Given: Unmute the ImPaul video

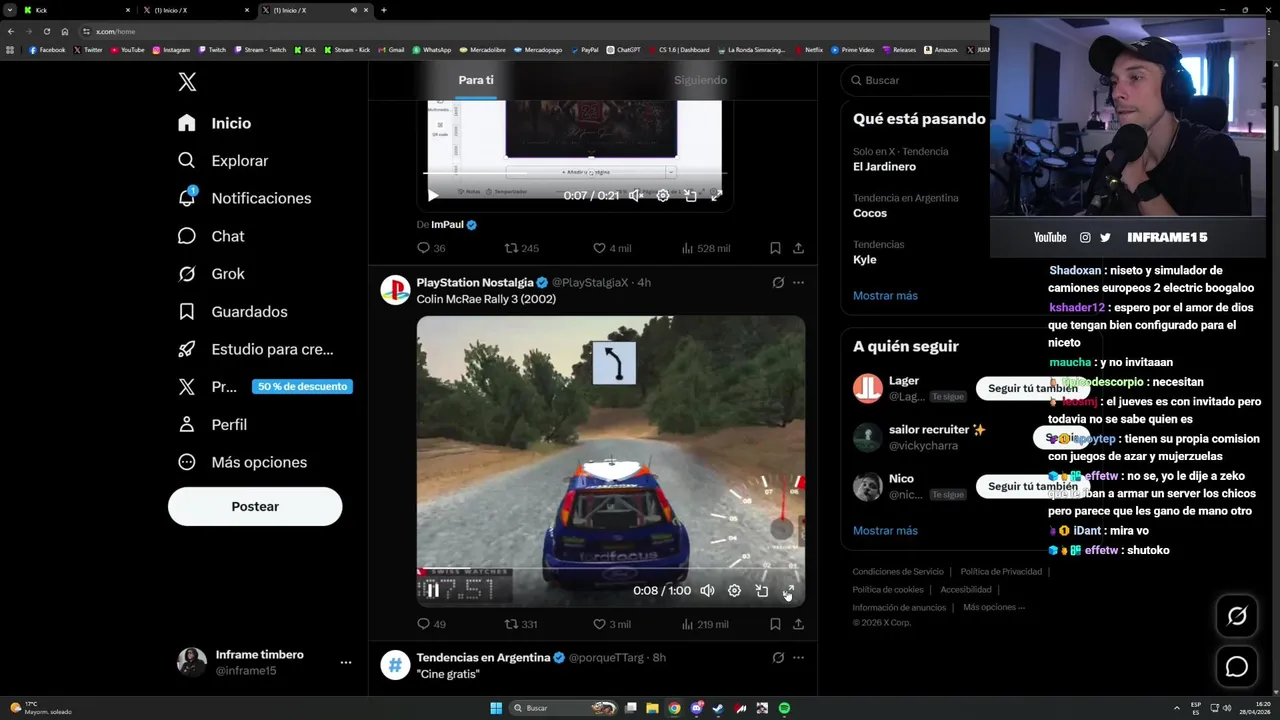Looking at the screenshot, I should [635, 196].
